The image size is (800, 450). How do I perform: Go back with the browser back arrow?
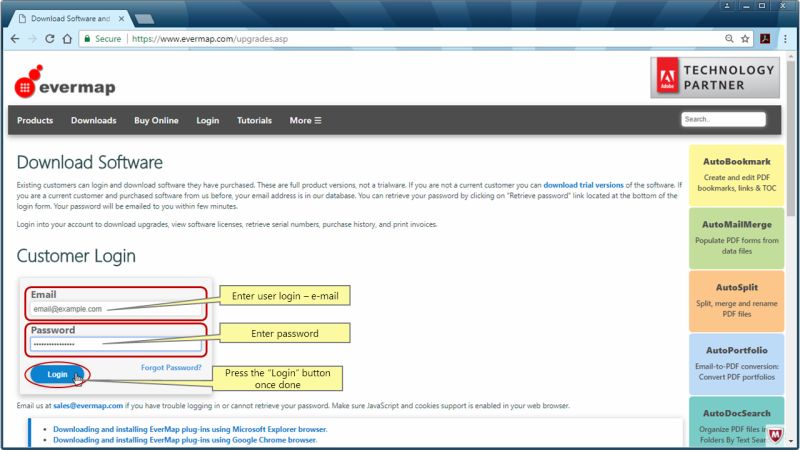click(x=15, y=39)
